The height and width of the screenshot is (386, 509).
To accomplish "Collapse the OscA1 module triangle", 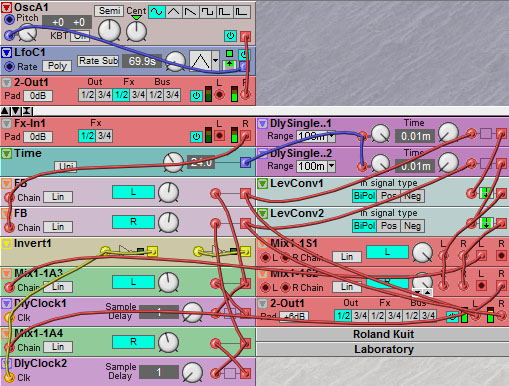I will [x=6, y=7].
